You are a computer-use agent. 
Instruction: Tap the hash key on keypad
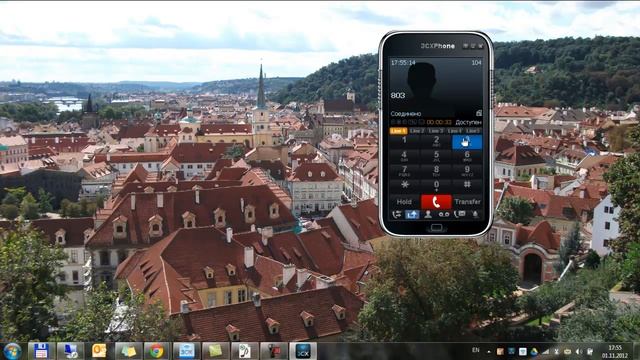pos(467,186)
